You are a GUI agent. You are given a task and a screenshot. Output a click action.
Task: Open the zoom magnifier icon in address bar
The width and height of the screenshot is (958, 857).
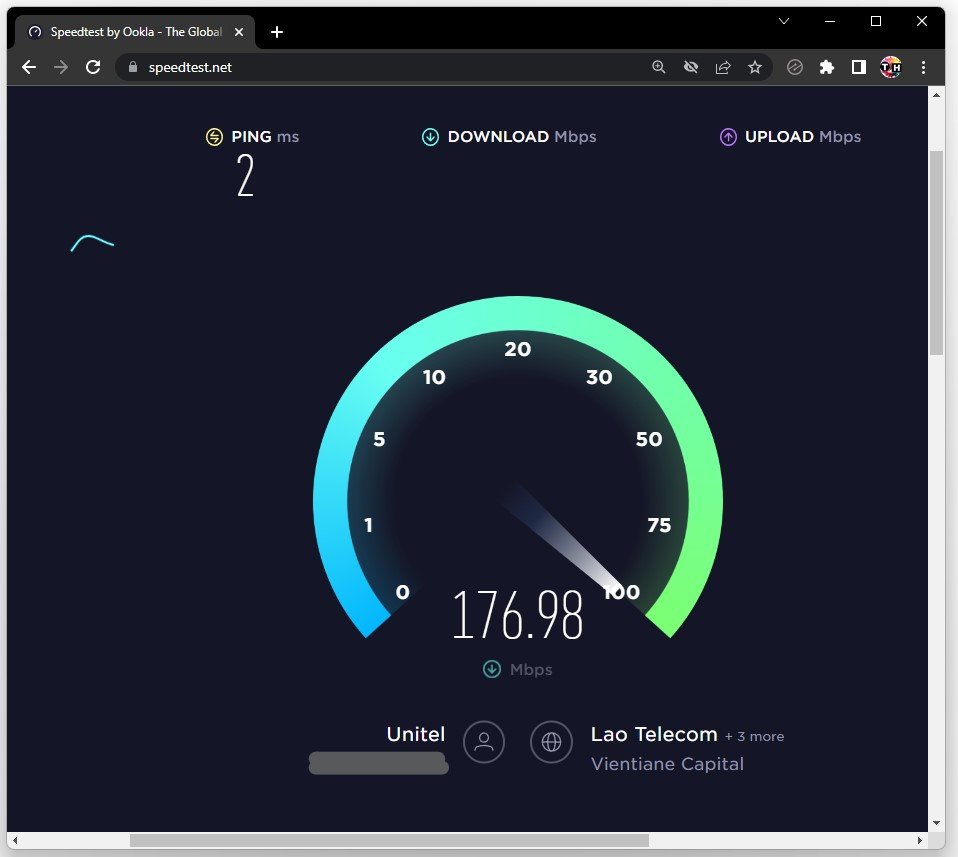point(659,67)
